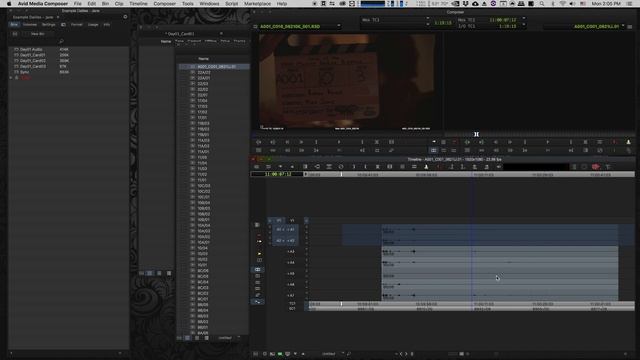640x360 pixels.
Task: Open the Project window settings gear icon
Action: tap(125, 17)
